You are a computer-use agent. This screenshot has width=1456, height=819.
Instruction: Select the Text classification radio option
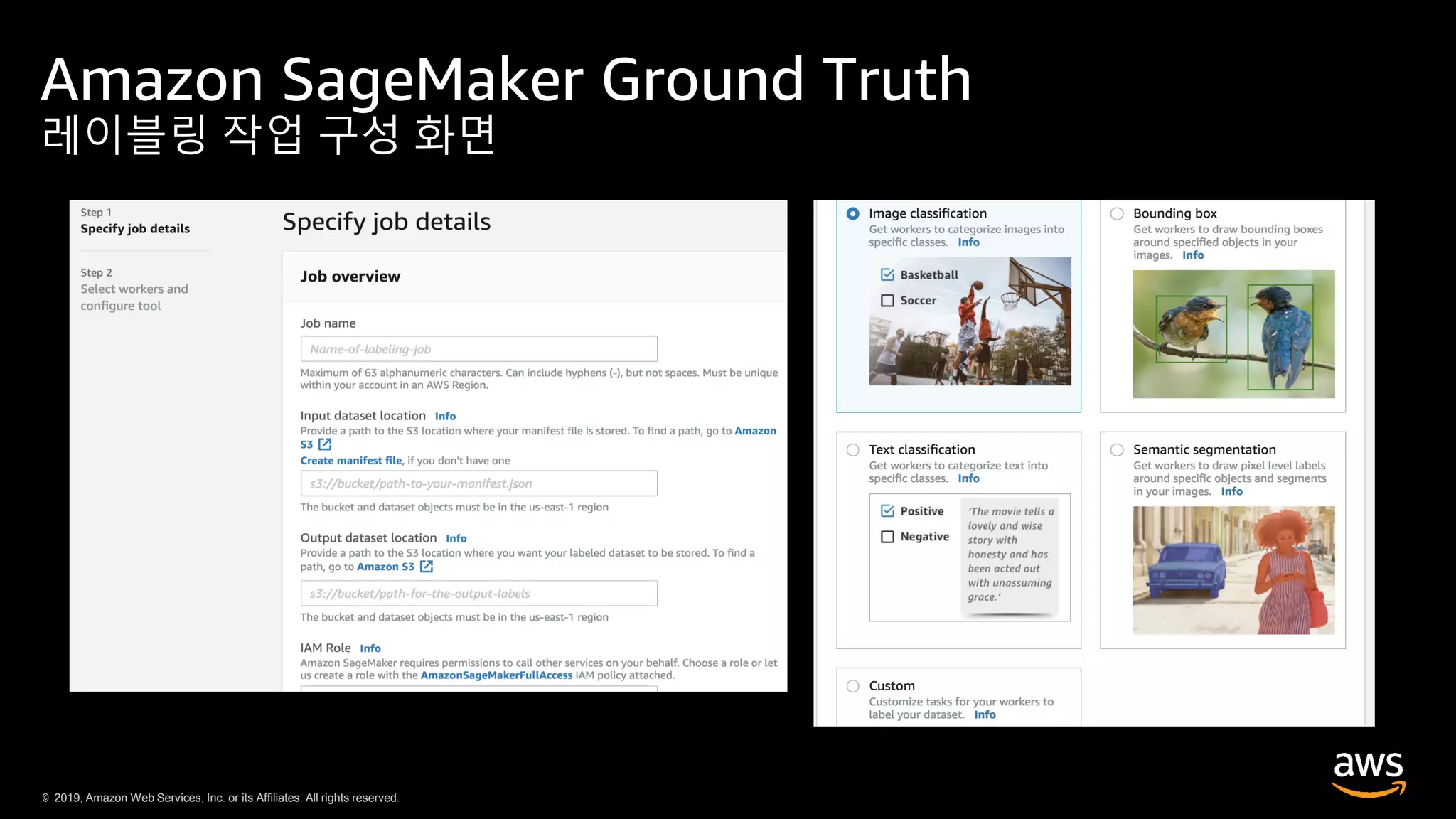point(853,450)
